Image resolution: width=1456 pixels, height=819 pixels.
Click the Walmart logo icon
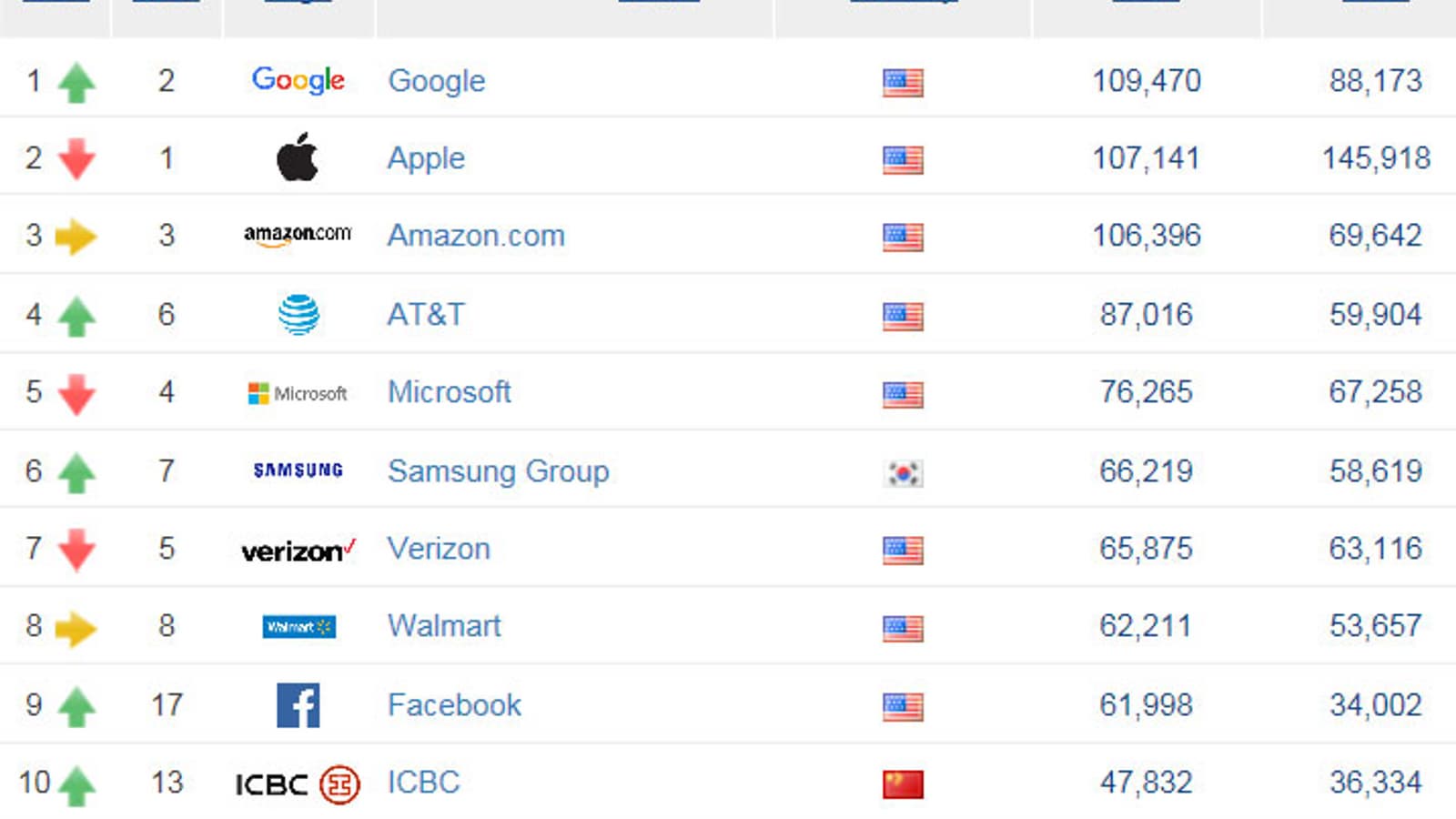(x=298, y=627)
